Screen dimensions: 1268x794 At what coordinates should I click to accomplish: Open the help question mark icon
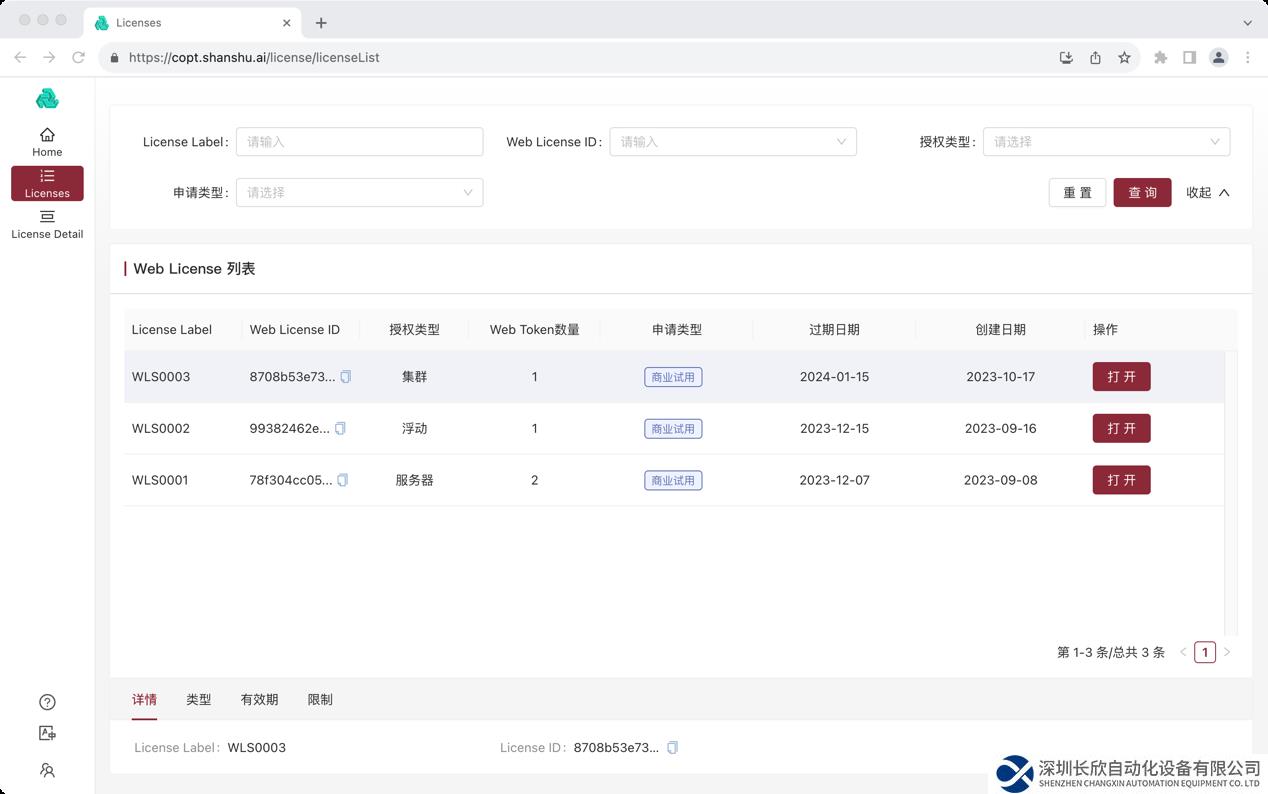point(47,702)
